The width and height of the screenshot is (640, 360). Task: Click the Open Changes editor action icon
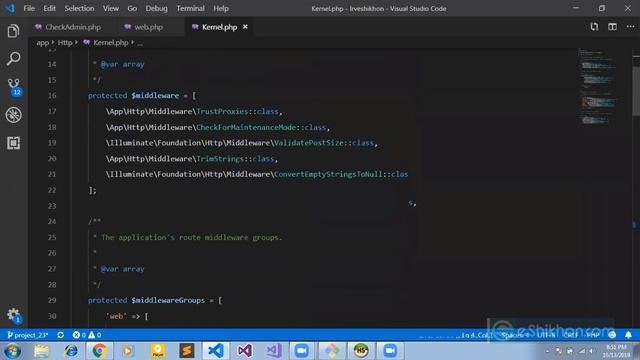pyautogui.click(x=594, y=27)
